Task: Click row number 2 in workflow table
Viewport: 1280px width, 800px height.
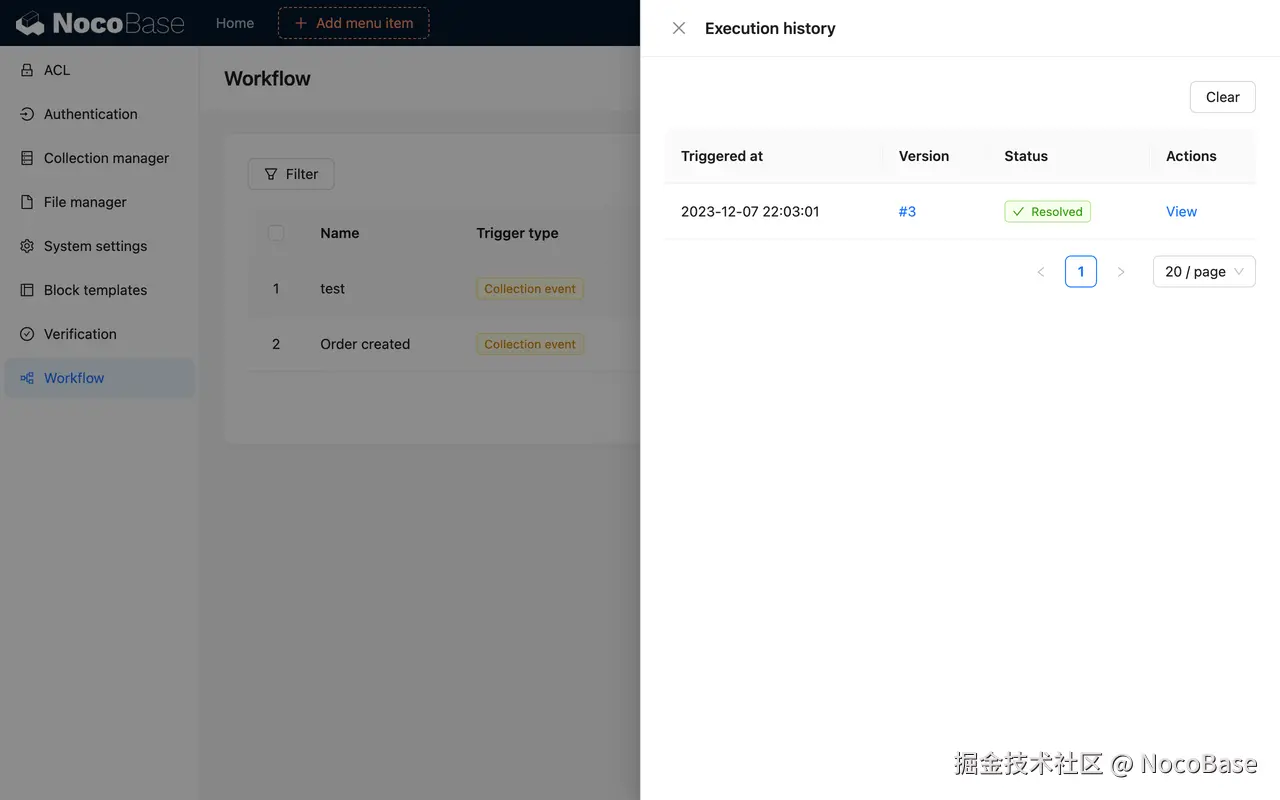Action: pos(276,344)
